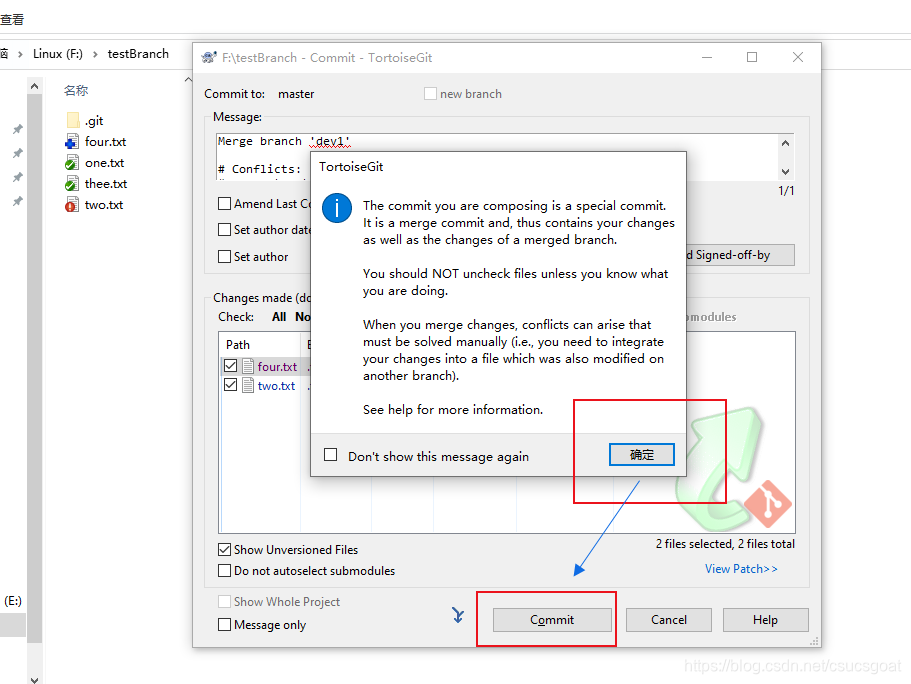Select the one.txt file icon in Explorer

[x=72, y=163]
